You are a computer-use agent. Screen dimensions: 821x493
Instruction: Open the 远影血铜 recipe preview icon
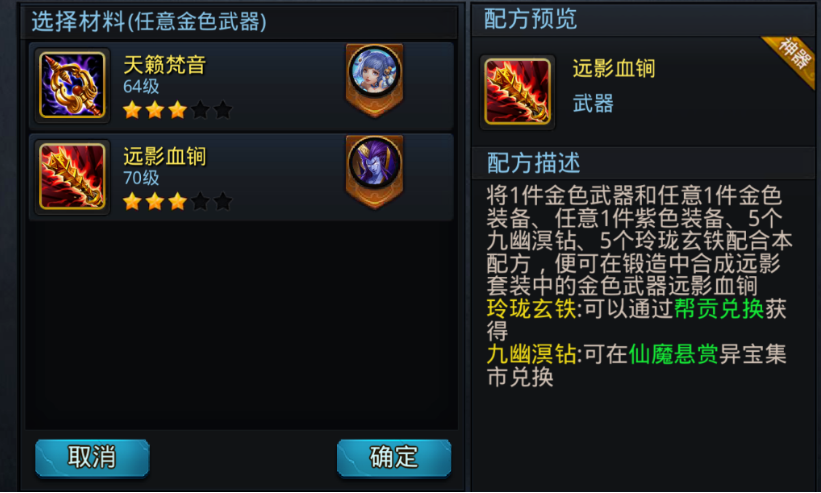517,92
